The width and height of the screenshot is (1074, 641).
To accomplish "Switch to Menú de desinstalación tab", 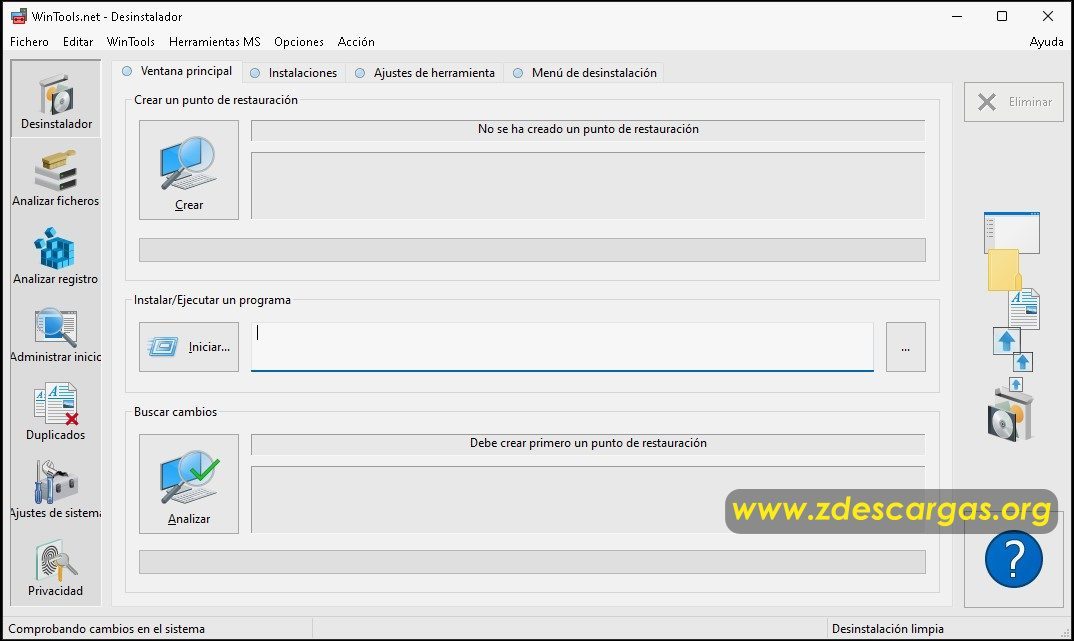I will [585, 73].
